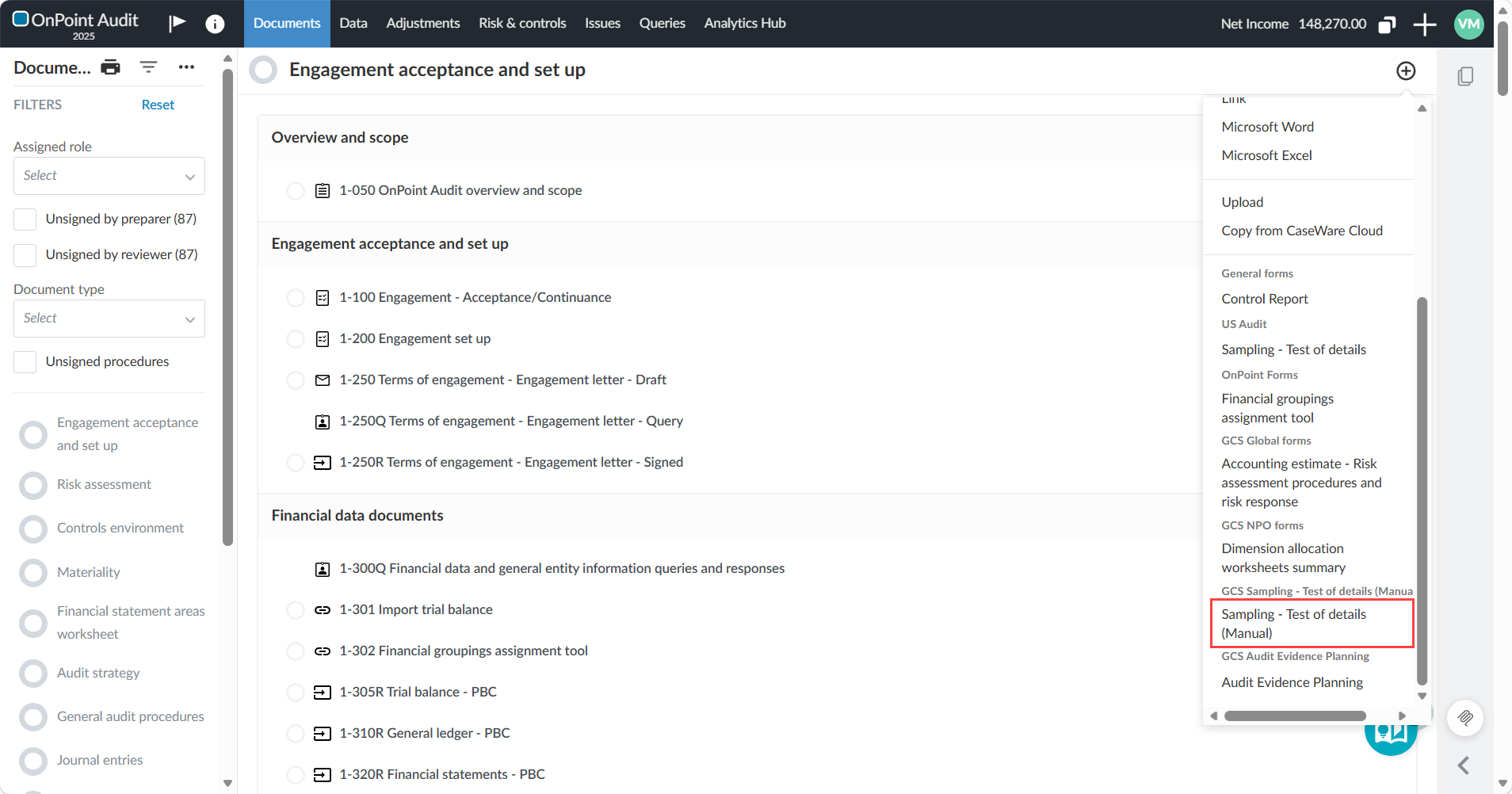1512x794 pixels.
Task: Open 1-302 Financial groupings assignment tool document
Action: [x=464, y=651]
